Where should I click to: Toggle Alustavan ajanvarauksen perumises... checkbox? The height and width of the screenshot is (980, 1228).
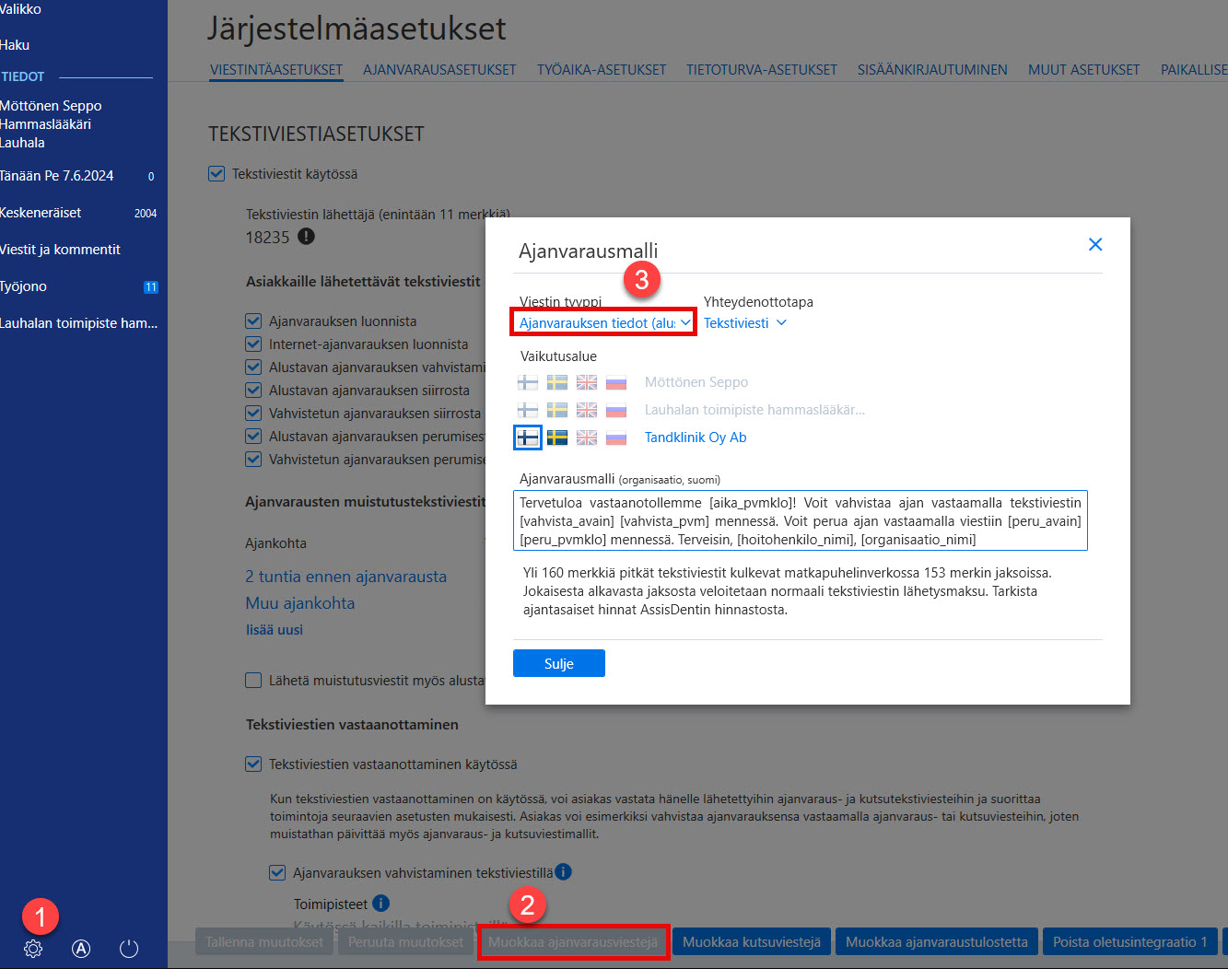coord(253,437)
